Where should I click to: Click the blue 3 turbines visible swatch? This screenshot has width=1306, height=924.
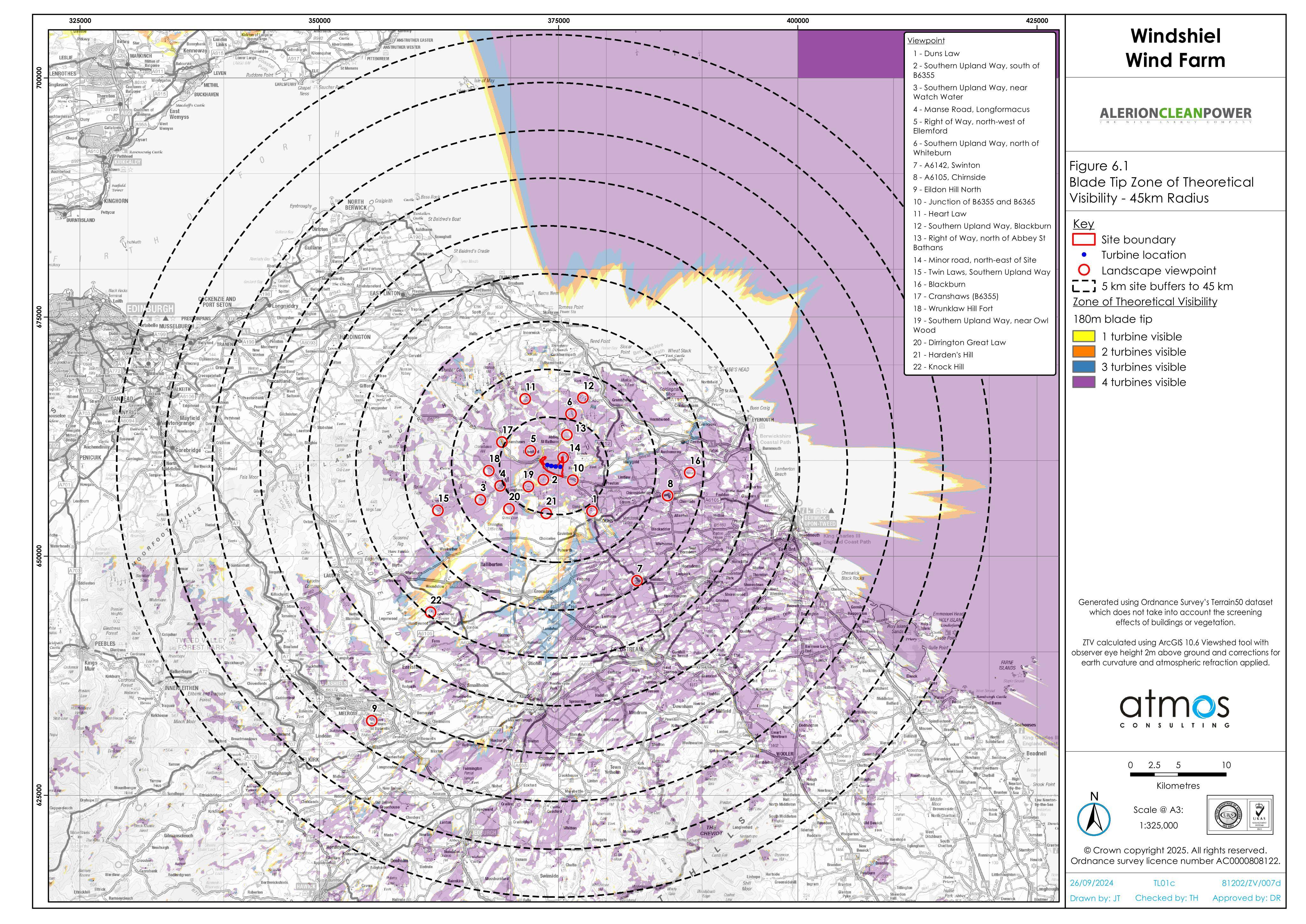tap(1083, 367)
